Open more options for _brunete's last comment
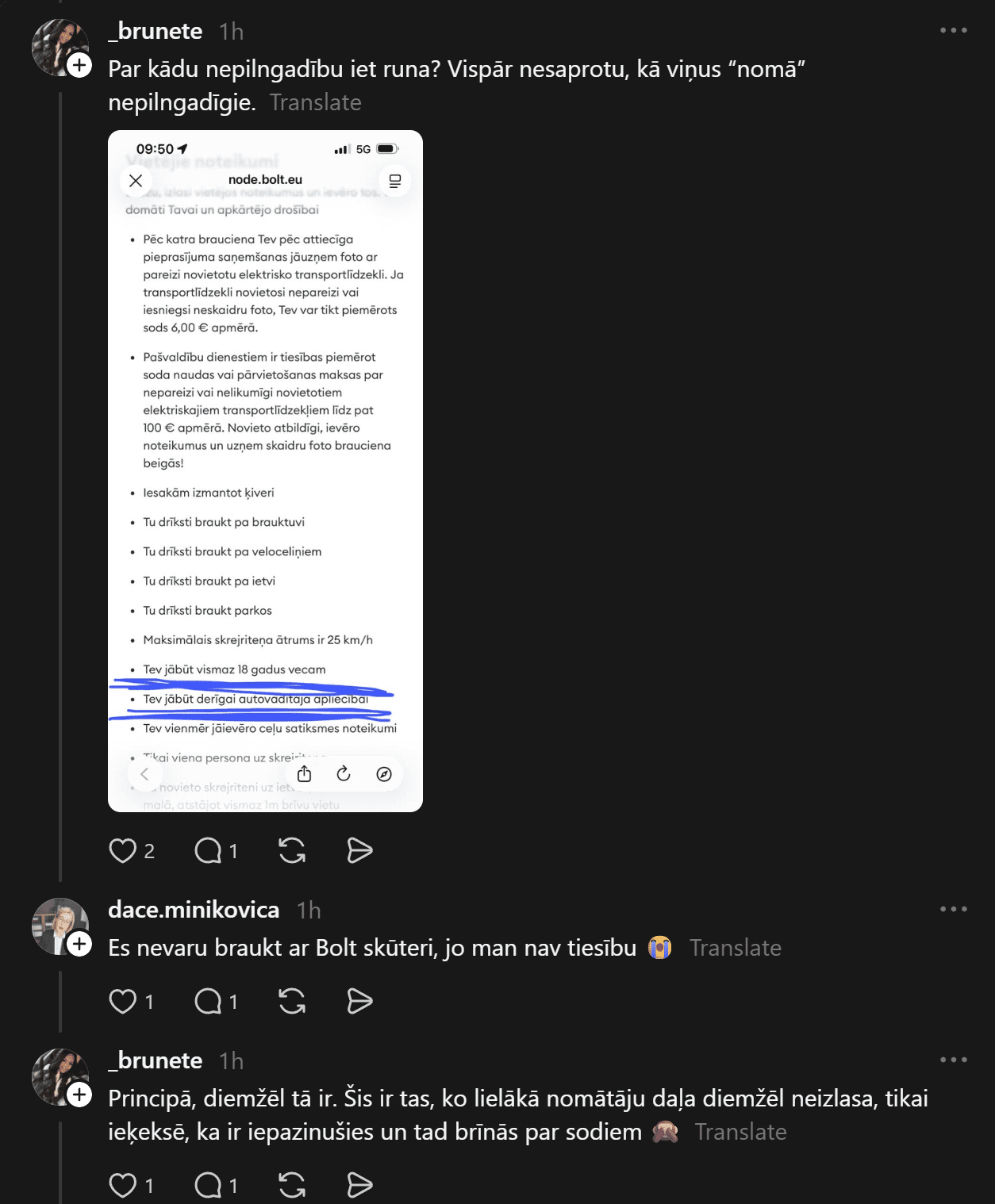This screenshot has width=995, height=1204. [953, 1060]
